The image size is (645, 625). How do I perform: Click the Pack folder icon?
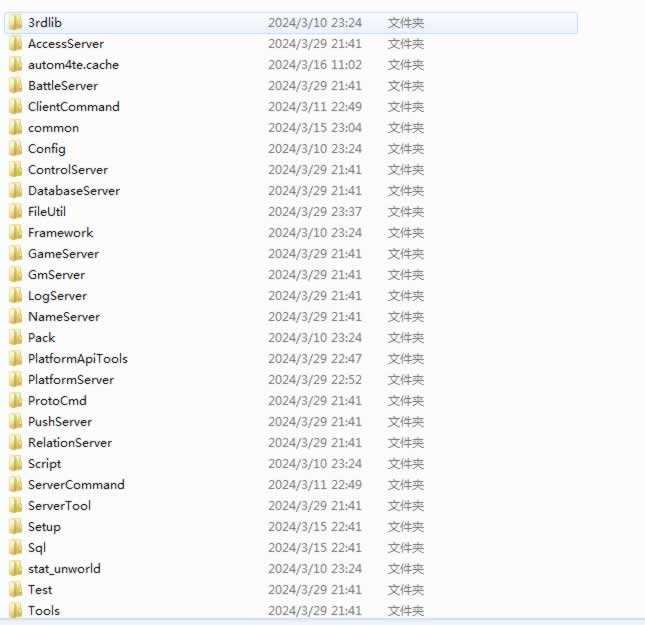(15, 337)
